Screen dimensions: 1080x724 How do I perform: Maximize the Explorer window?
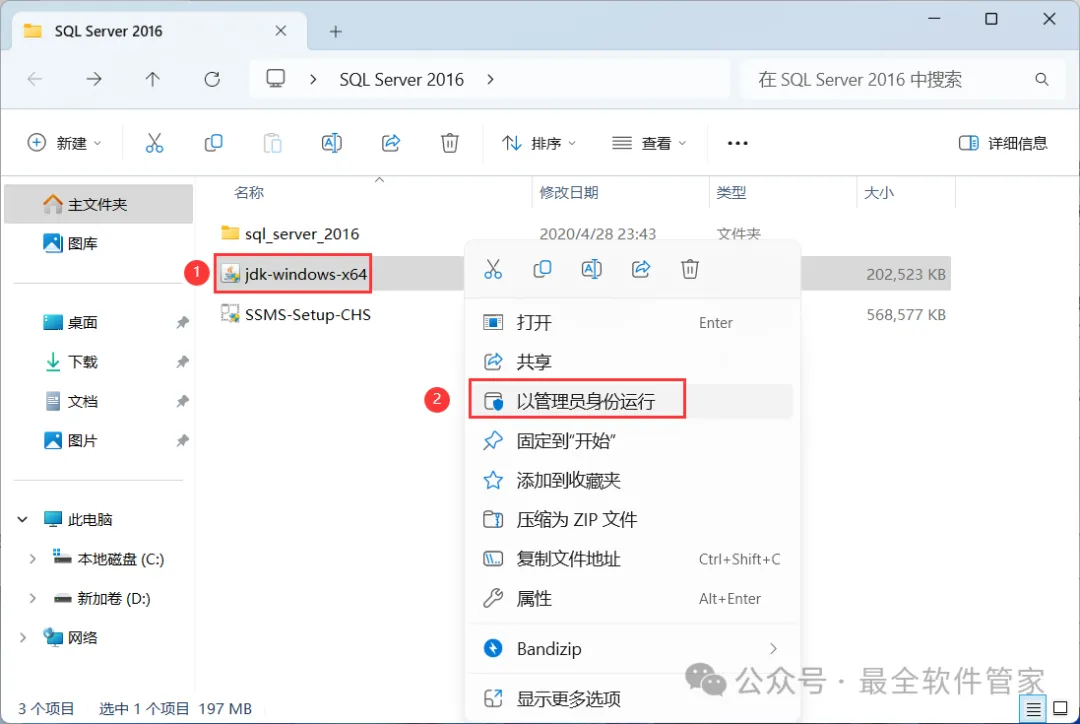[991, 19]
